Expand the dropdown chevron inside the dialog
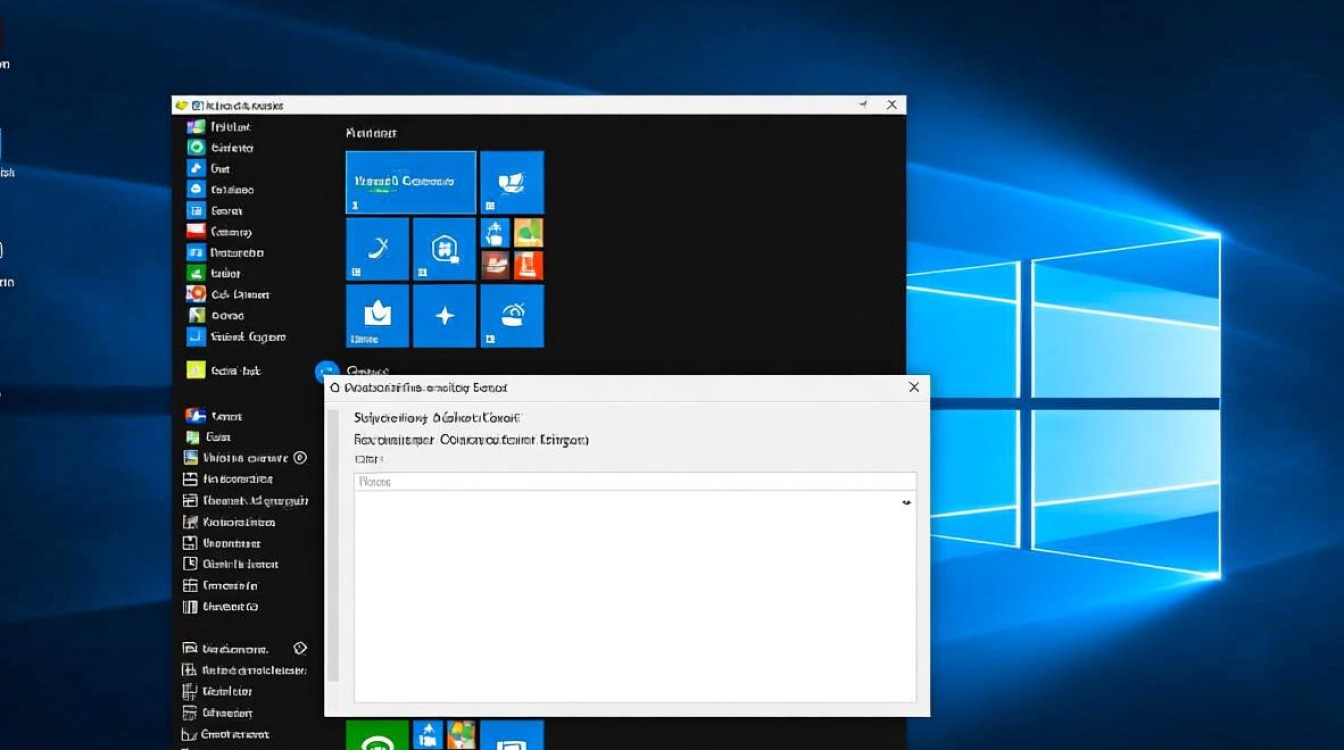 coord(906,503)
